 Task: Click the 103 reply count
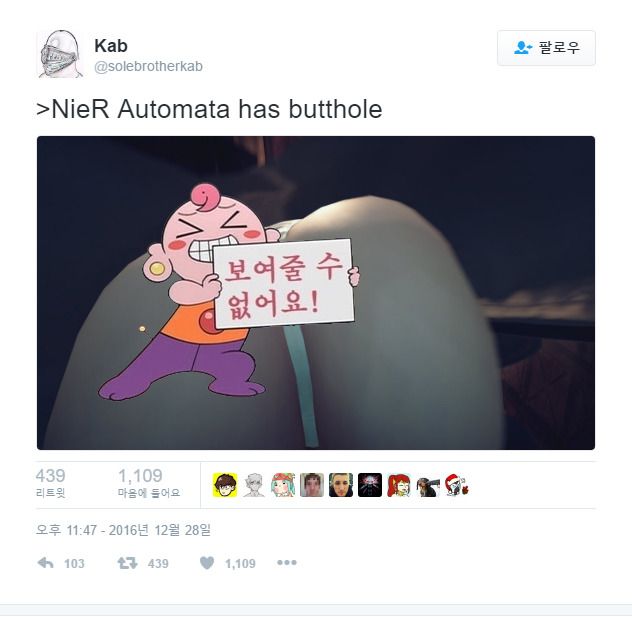(x=74, y=563)
